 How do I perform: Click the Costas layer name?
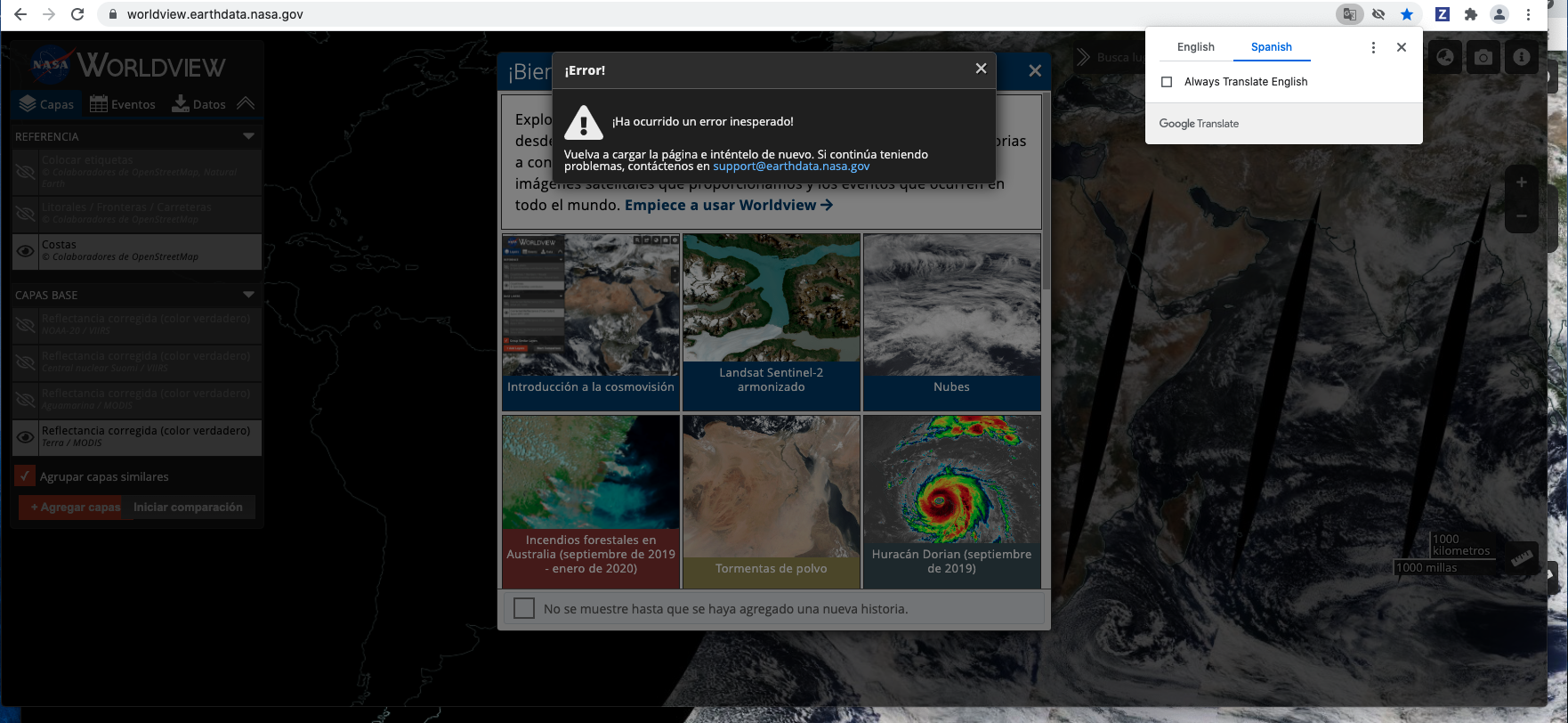pyautogui.click(x=59, y=245)
